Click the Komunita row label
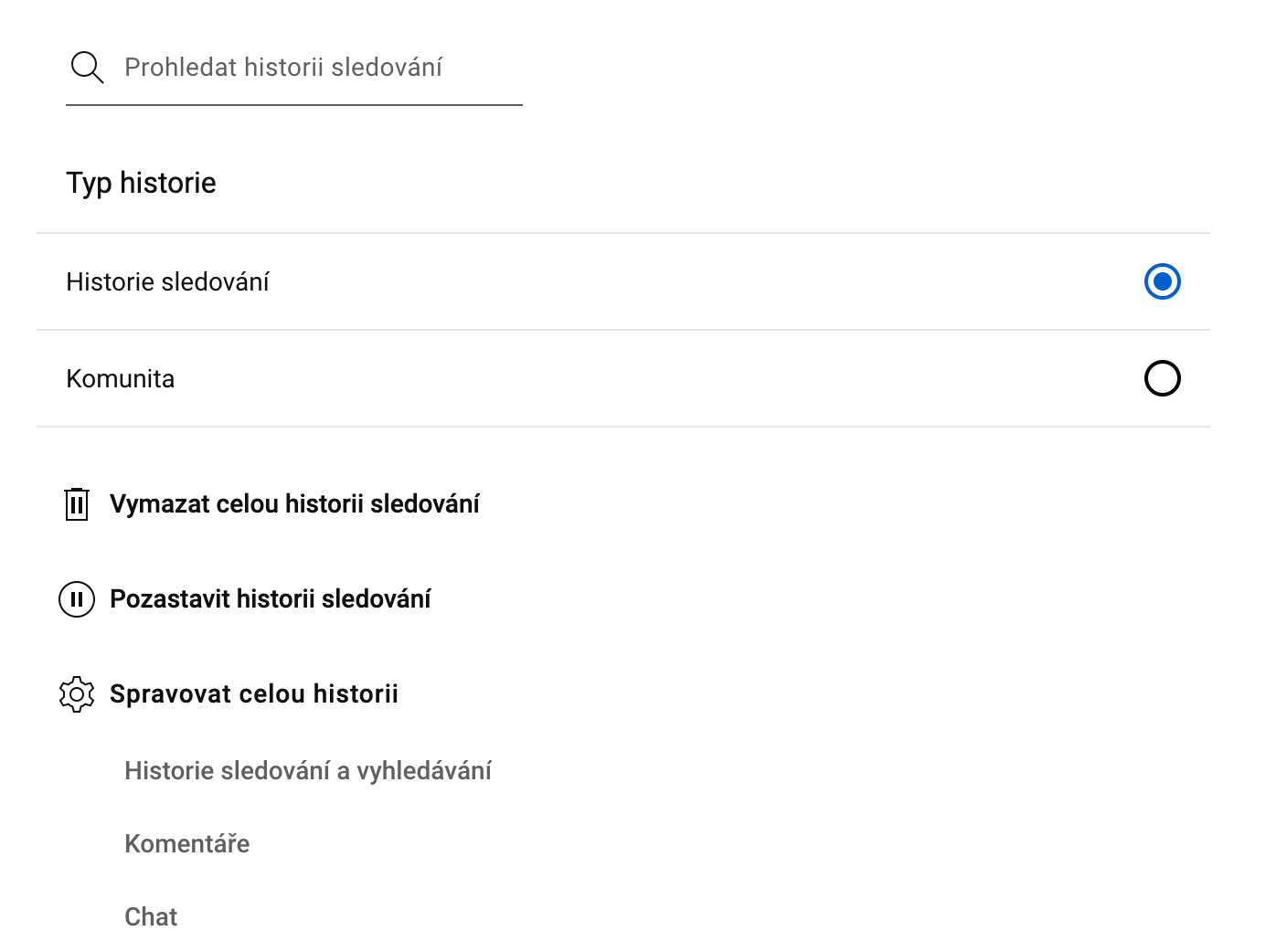Viewport: 1287px width, 952px height. [120, 379]
